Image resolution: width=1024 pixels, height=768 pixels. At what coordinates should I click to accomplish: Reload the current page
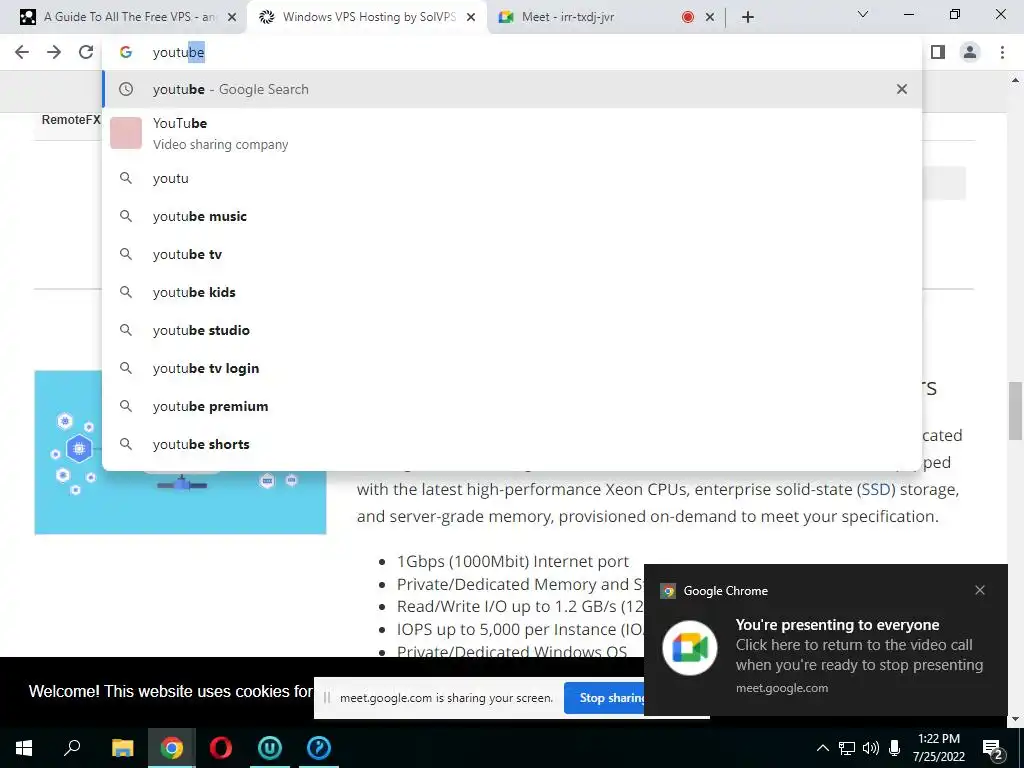pos(86,52)
